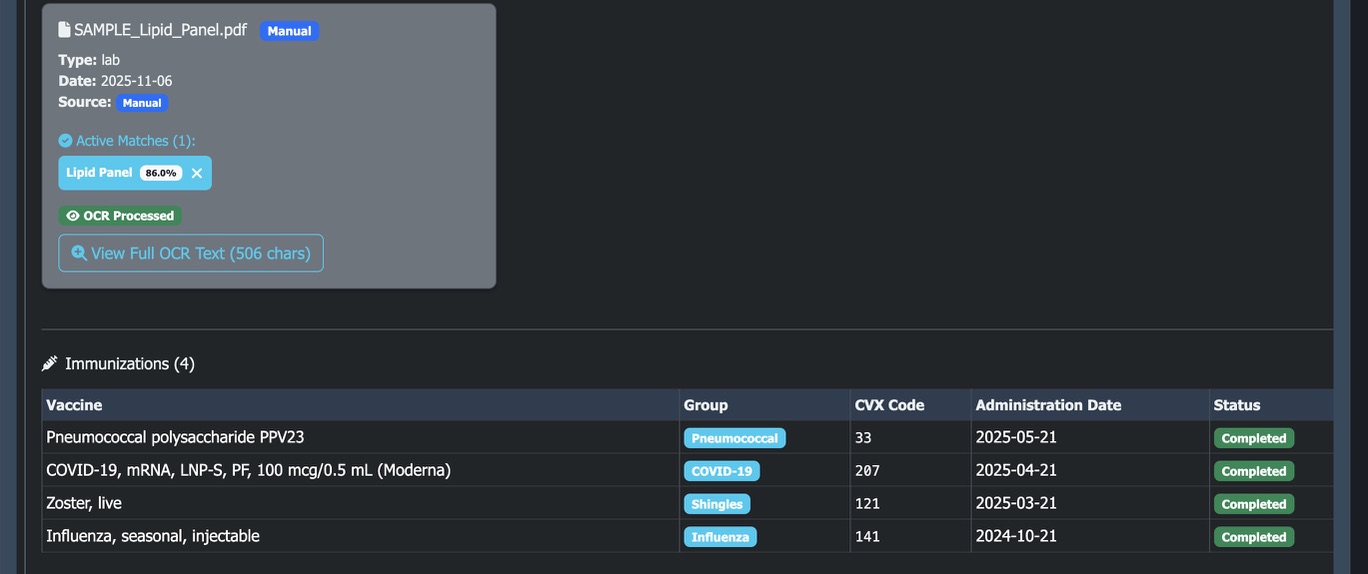Click the PDF file icon beside SAMPLE_Lipid_Panel.pdf
This screenshot has width=1368, height=574.
(x=64, y=30)
